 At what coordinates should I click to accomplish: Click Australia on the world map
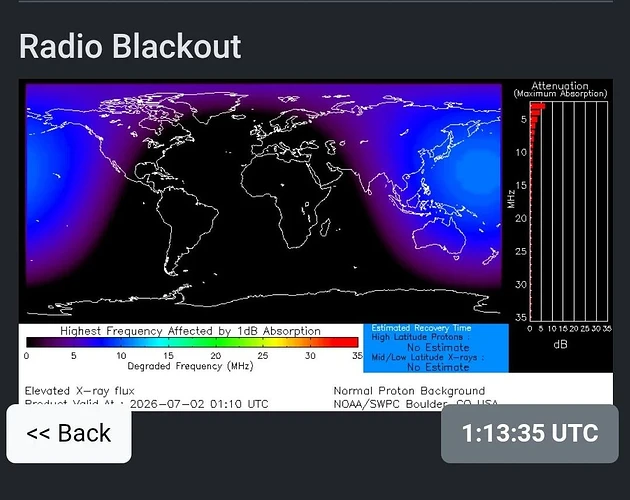440,237
